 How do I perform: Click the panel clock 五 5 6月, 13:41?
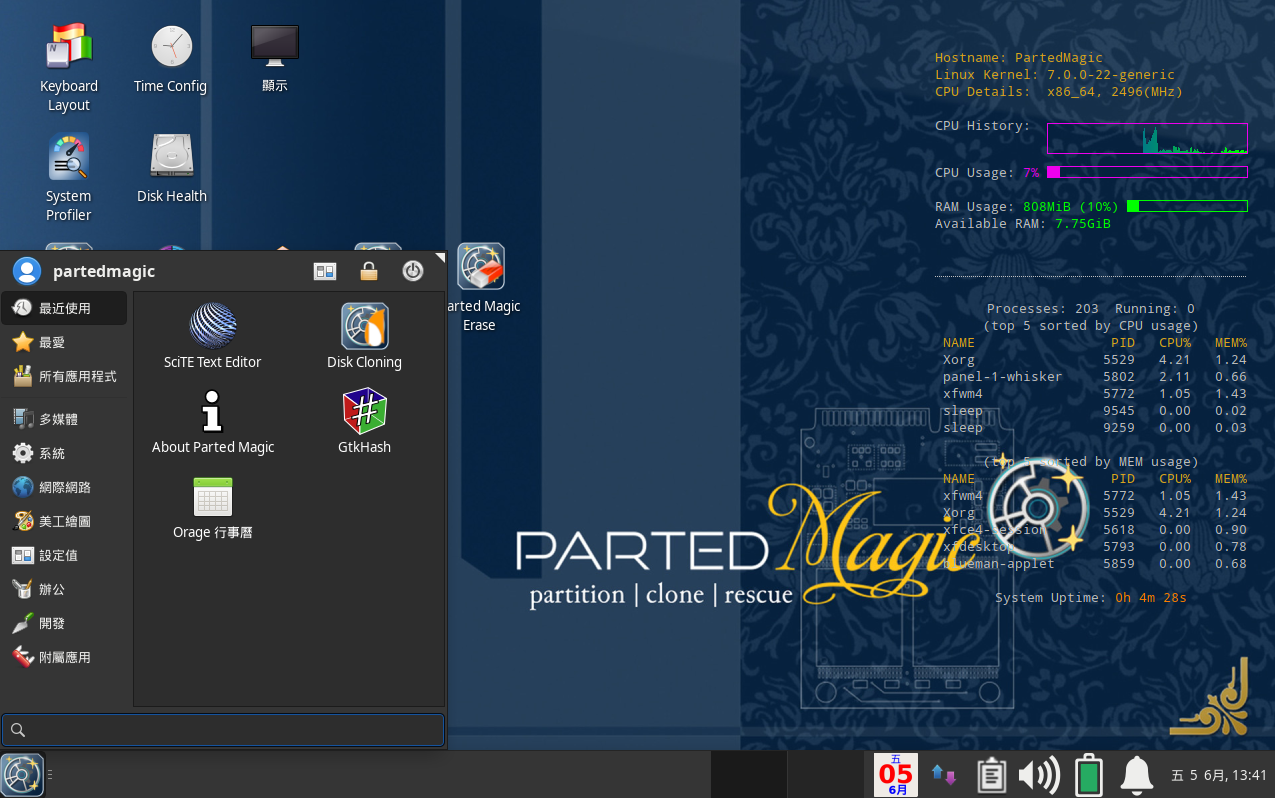click(1219, 775)
